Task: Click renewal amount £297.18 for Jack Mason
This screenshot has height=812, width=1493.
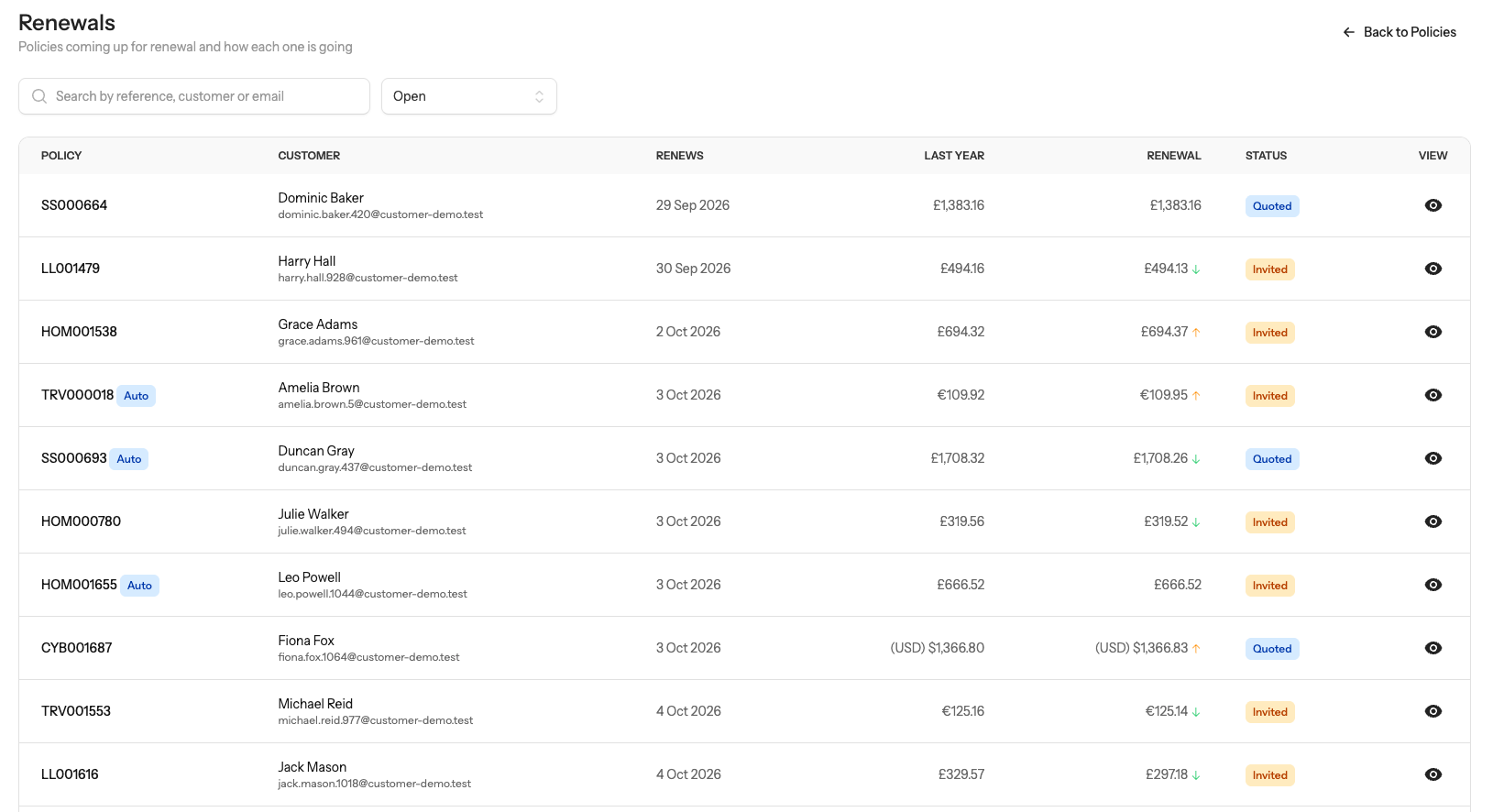Action: (x=1167, y=774)
